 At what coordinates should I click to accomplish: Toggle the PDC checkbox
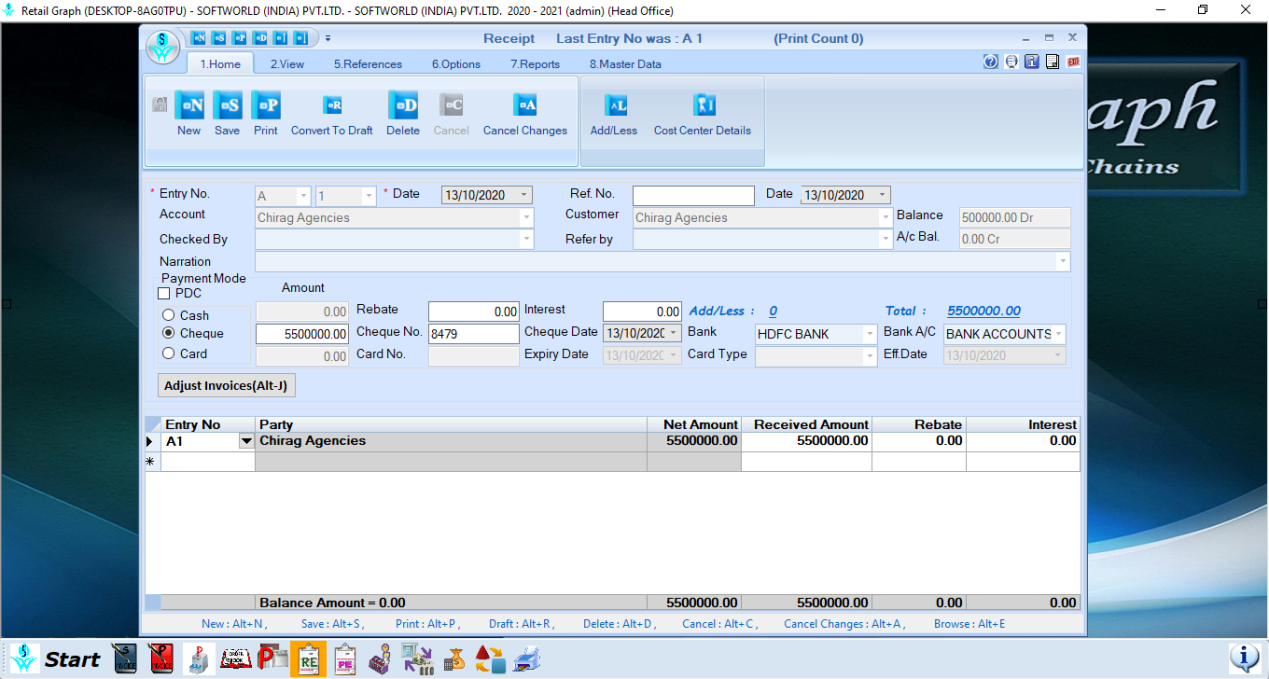pyautogui.click(x=164, y=294)
